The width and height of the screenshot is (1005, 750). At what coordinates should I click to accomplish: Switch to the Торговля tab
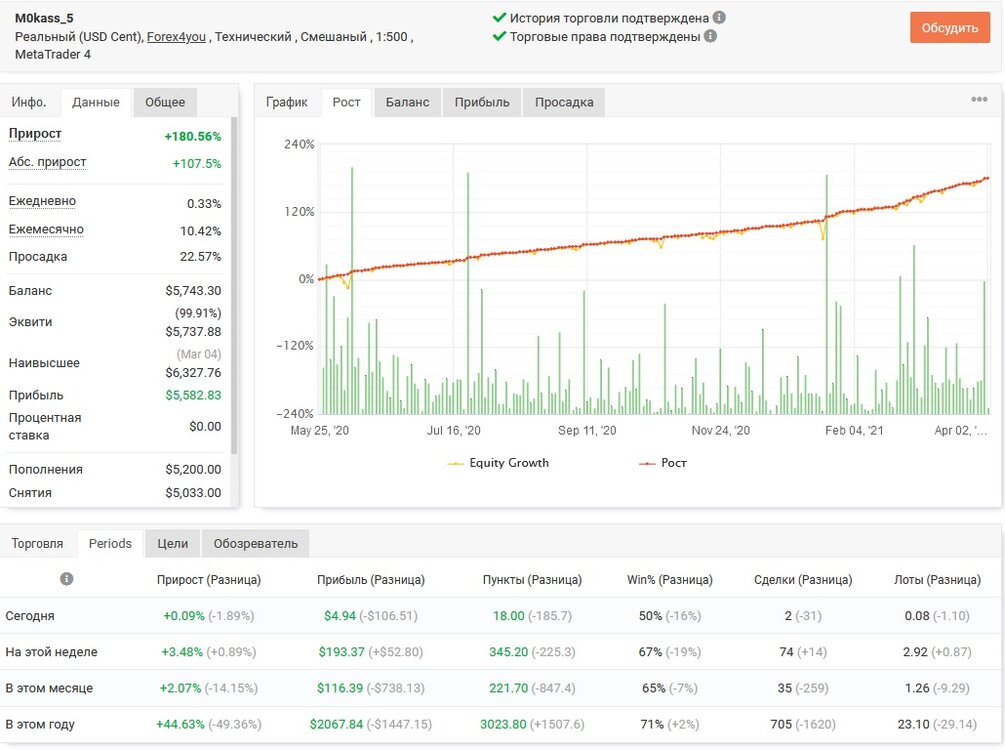pyautogui.click(x=37, y=544)
